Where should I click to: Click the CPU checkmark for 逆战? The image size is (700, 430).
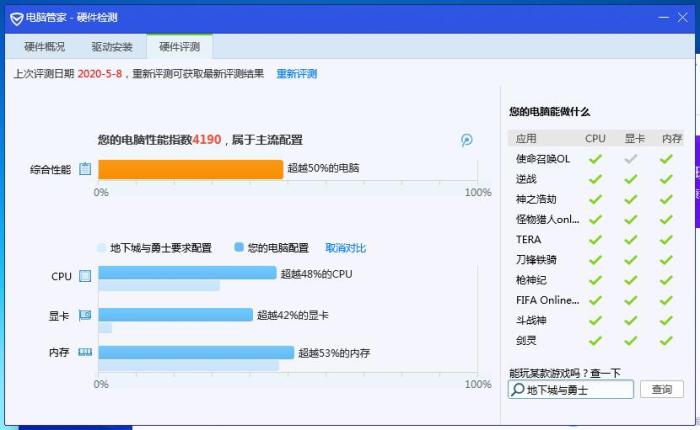pos(595,179)
